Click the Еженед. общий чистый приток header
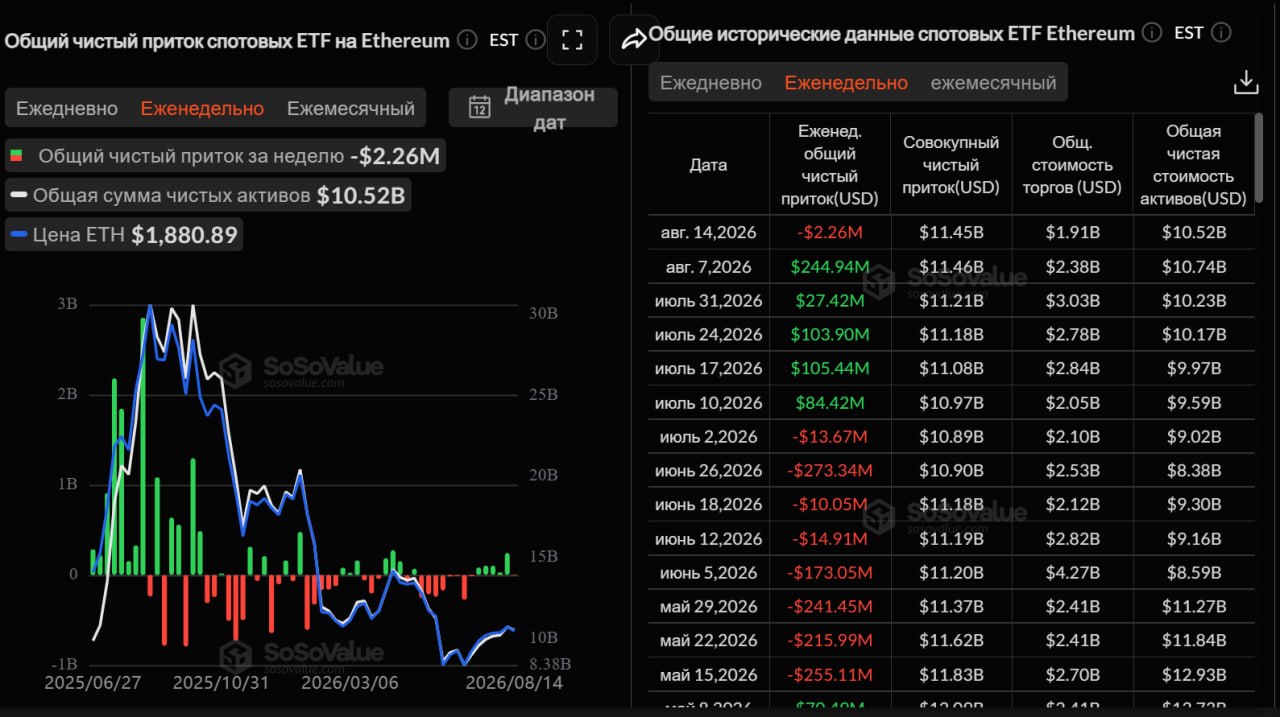The height and width of the screenshot is (717, 1280). [830, 165]
